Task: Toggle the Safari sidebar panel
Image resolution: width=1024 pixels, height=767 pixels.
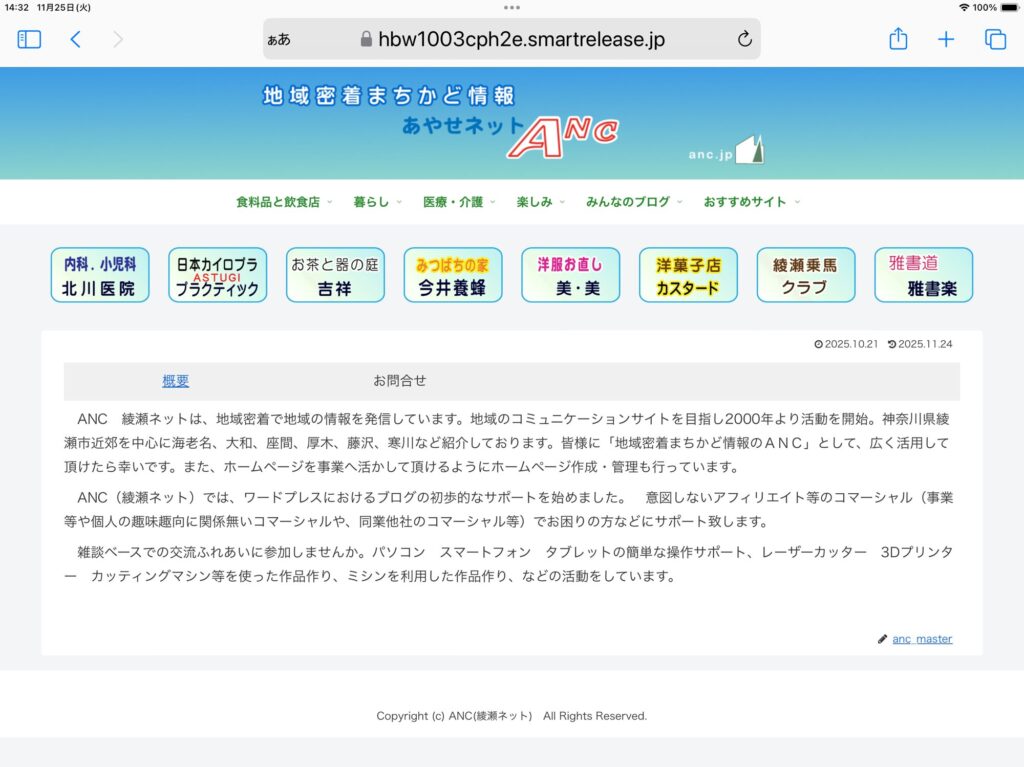Action: coord(29,39)
